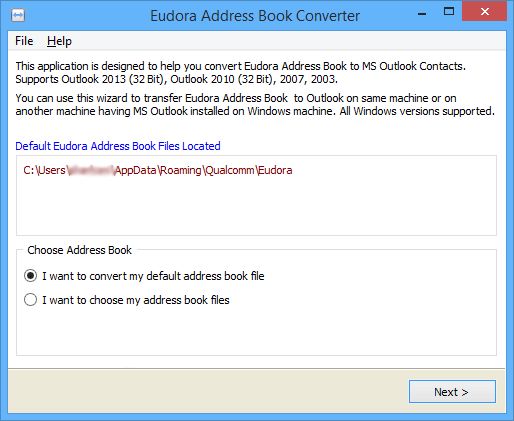Maximize the converter window

tap(449, 12)
